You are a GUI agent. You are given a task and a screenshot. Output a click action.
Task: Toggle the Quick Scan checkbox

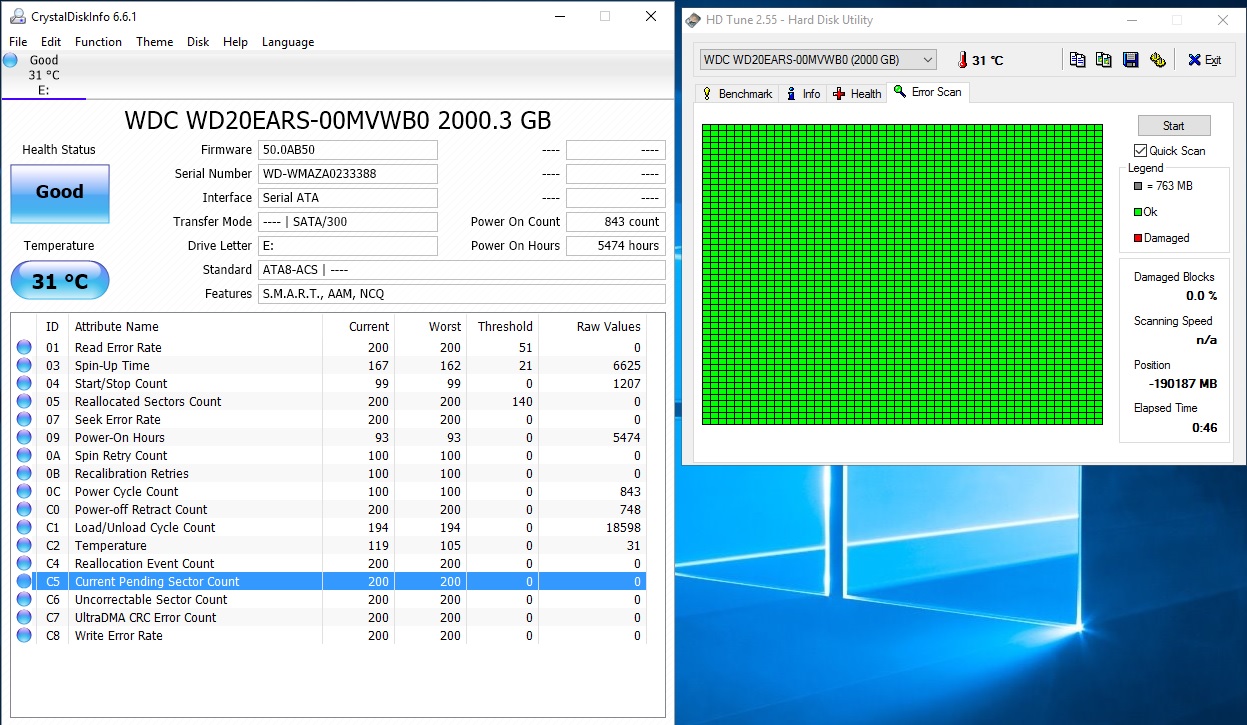pyautogui.click(x=1140, y=151)
